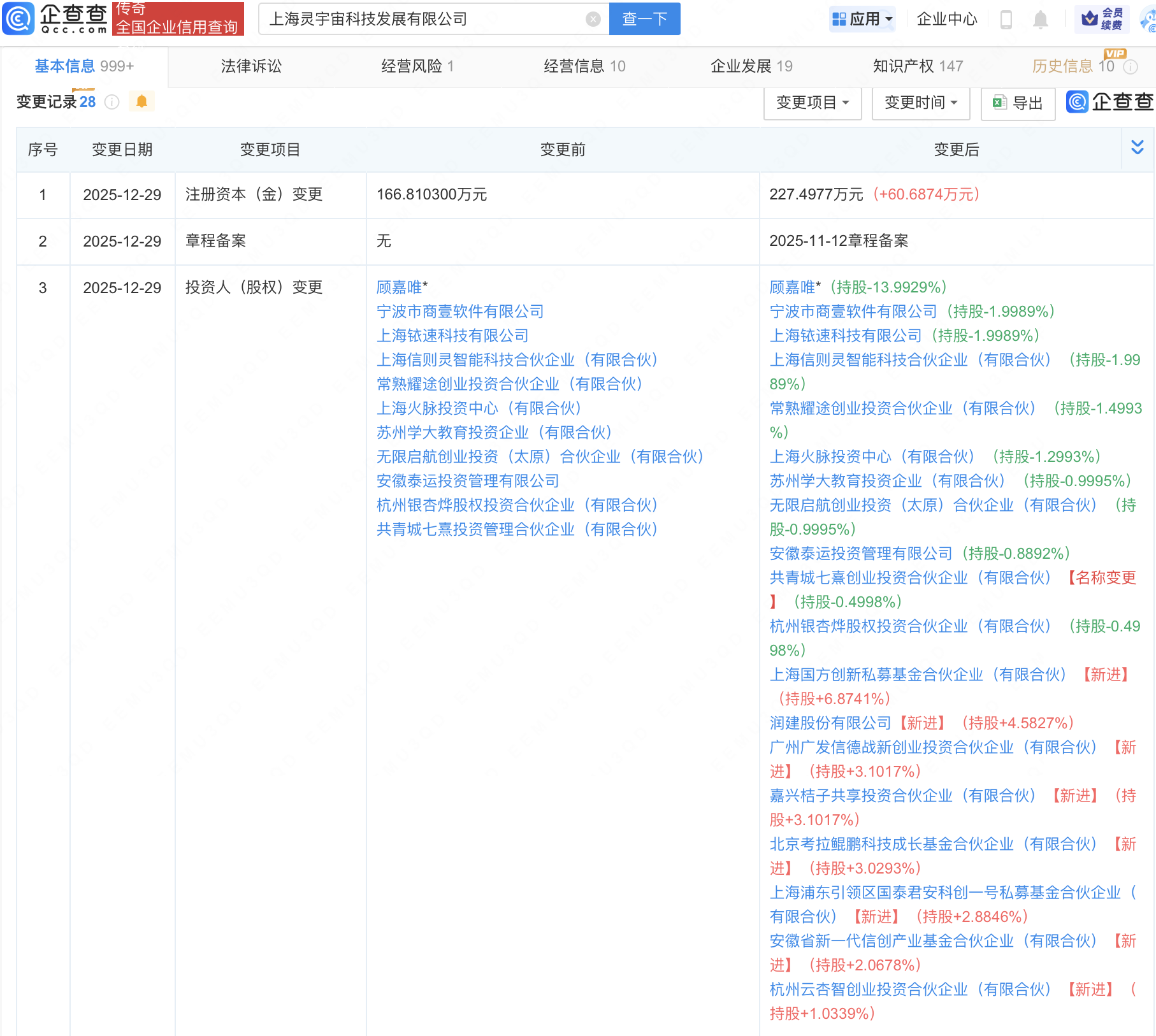Switch to the 法律诉讼 tab
This screenshot has height=1036, width=1156.
tap(251, 66)
